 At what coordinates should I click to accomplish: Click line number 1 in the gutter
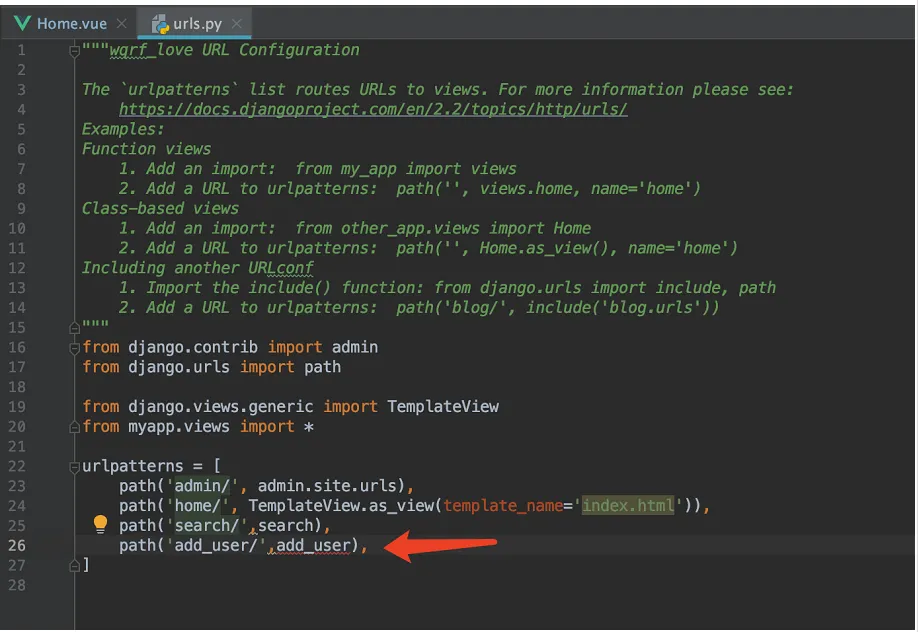click(x=22, y=50)
